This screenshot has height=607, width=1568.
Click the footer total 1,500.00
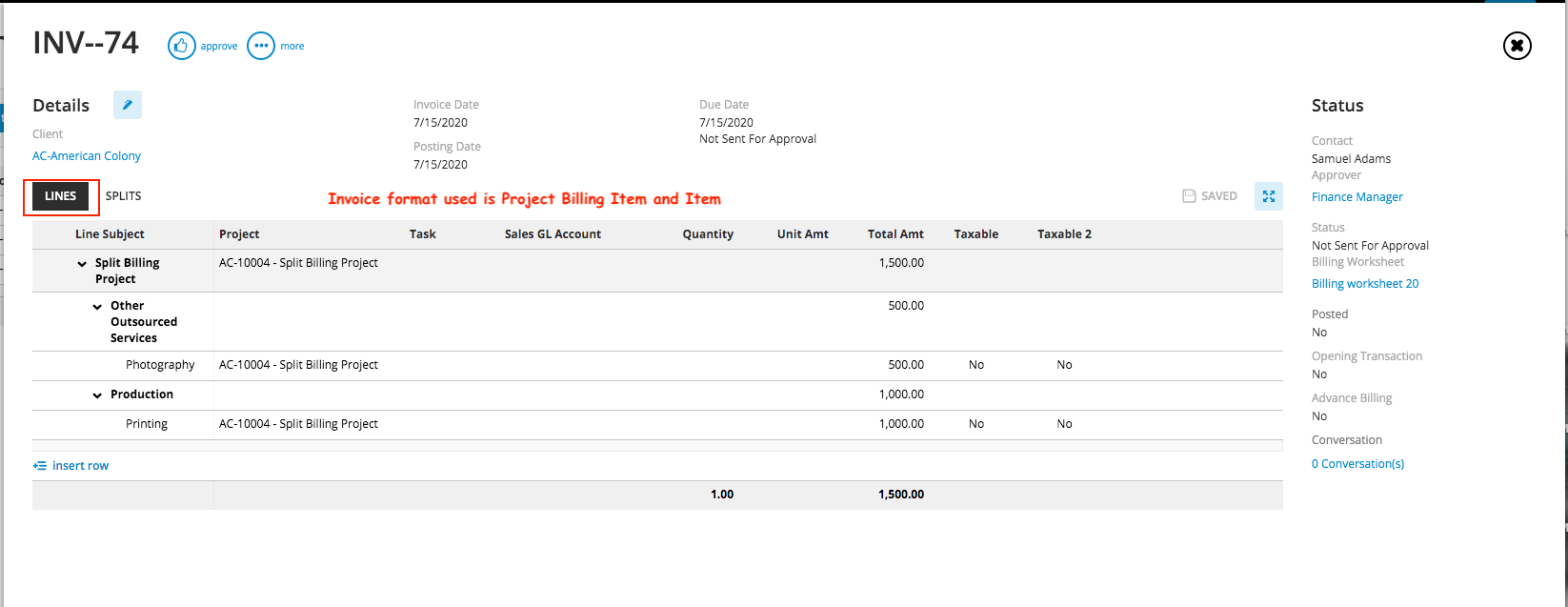[901, 495]
